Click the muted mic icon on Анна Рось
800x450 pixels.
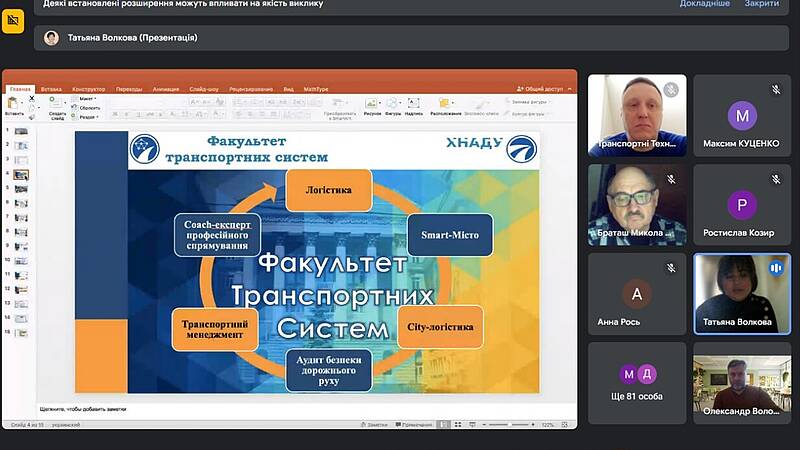[671, 268]
